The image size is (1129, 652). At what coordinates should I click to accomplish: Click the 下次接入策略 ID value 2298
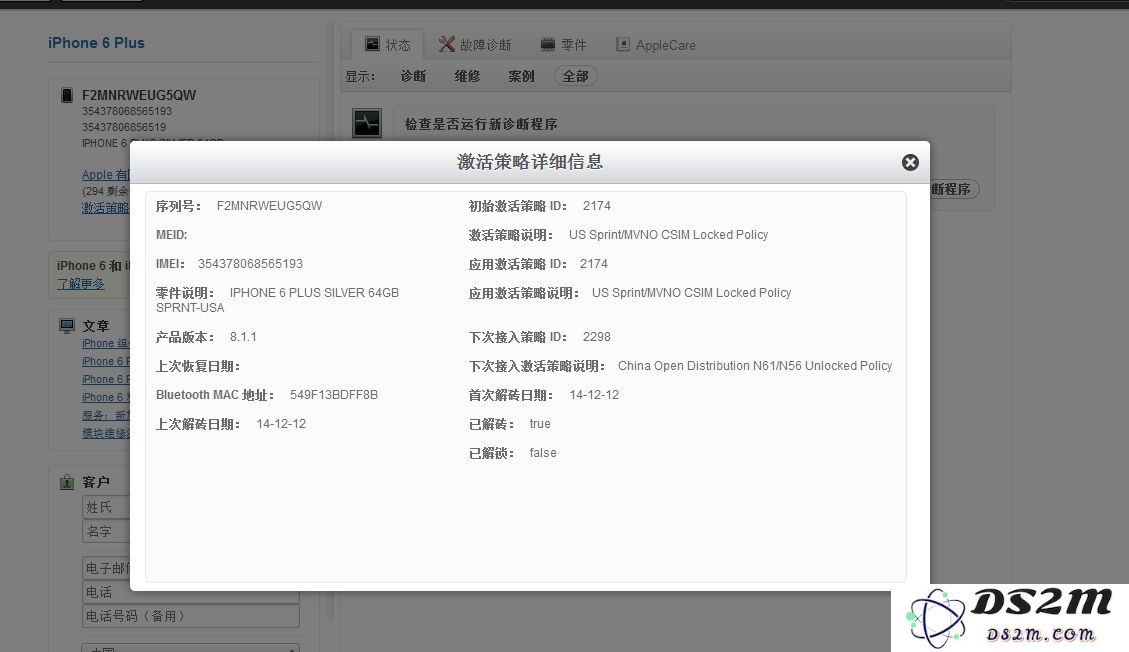point(597,337)
